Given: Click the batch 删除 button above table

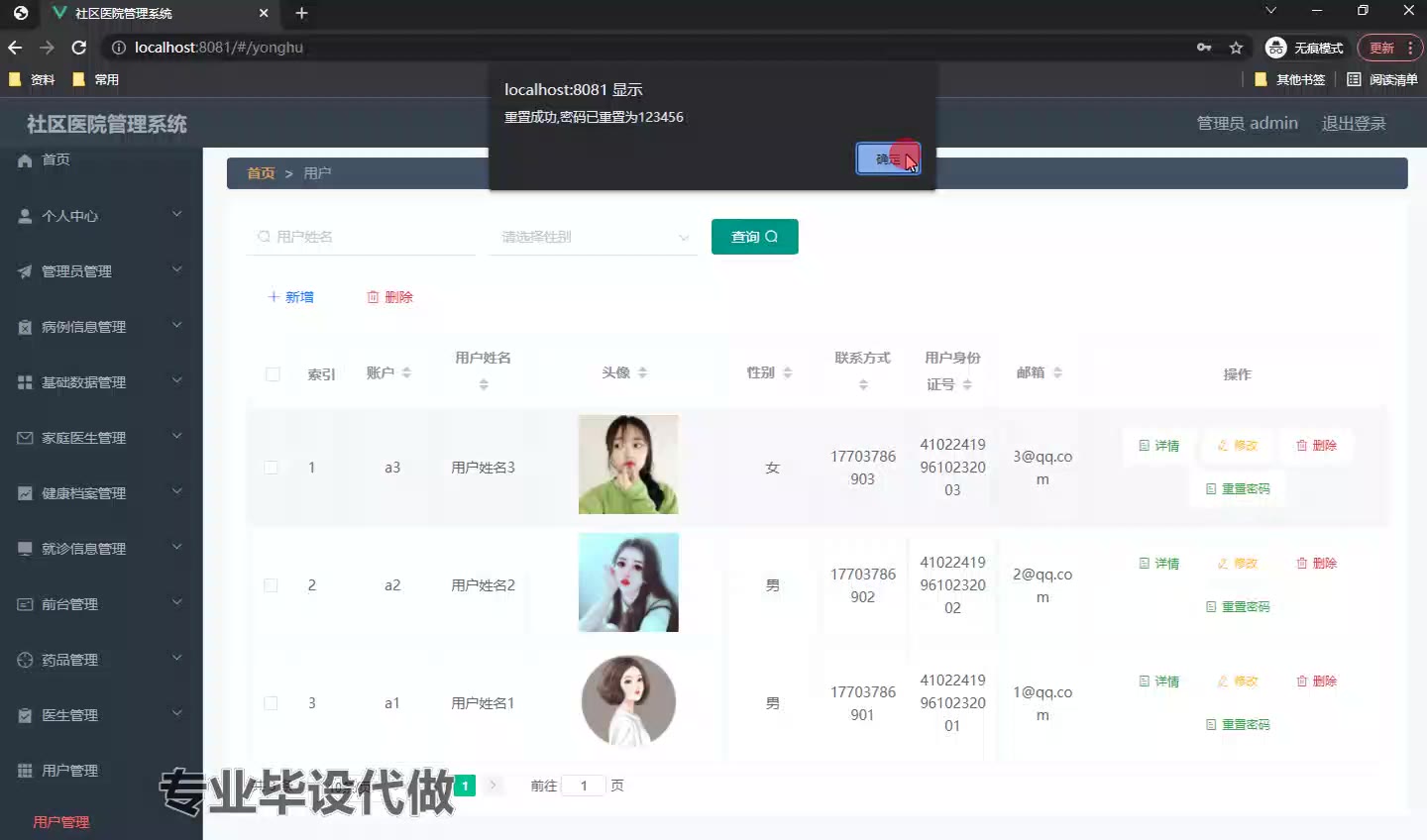Looking at the screenshot, I should click(x=389, y=297).
